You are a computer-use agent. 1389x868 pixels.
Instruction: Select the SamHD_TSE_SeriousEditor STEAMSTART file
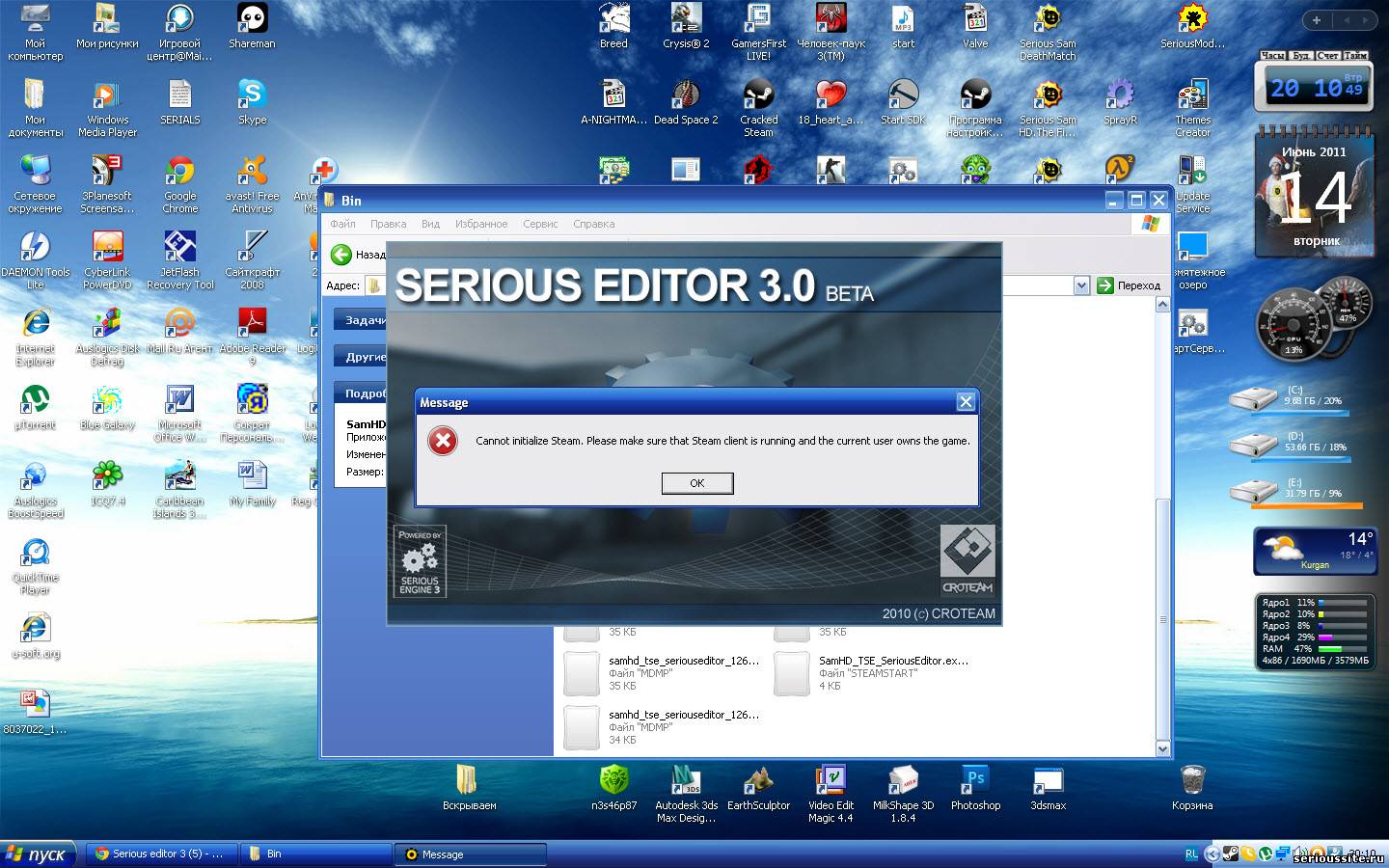792,673
